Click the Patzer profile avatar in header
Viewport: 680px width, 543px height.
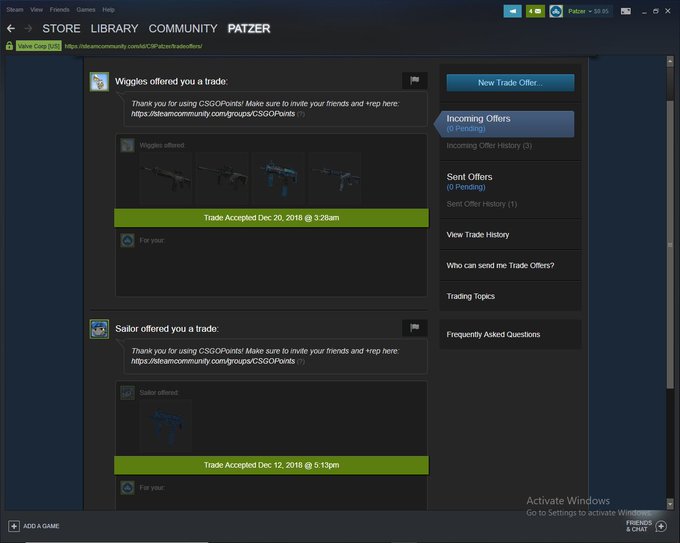point(556,11)
